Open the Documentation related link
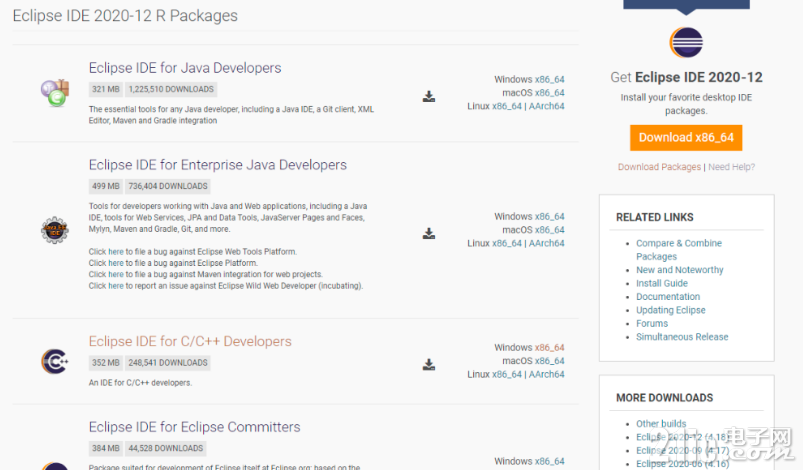Screen dimensions: 803x470 click(x=668, y=296)
